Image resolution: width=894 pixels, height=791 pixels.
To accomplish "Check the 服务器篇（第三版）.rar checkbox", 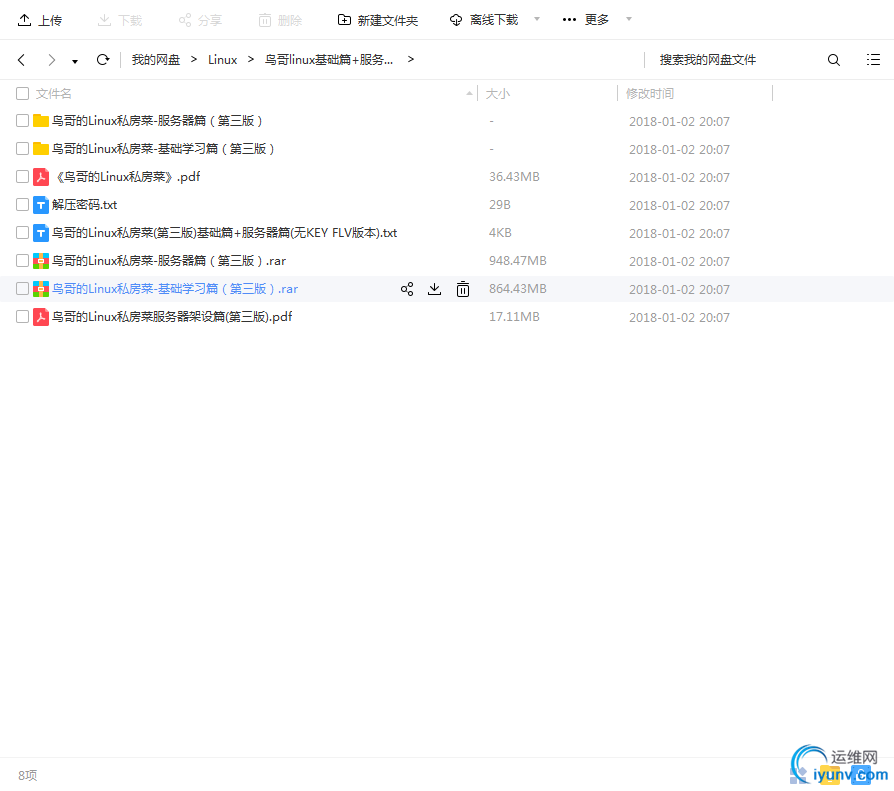I will pos(22,260).
